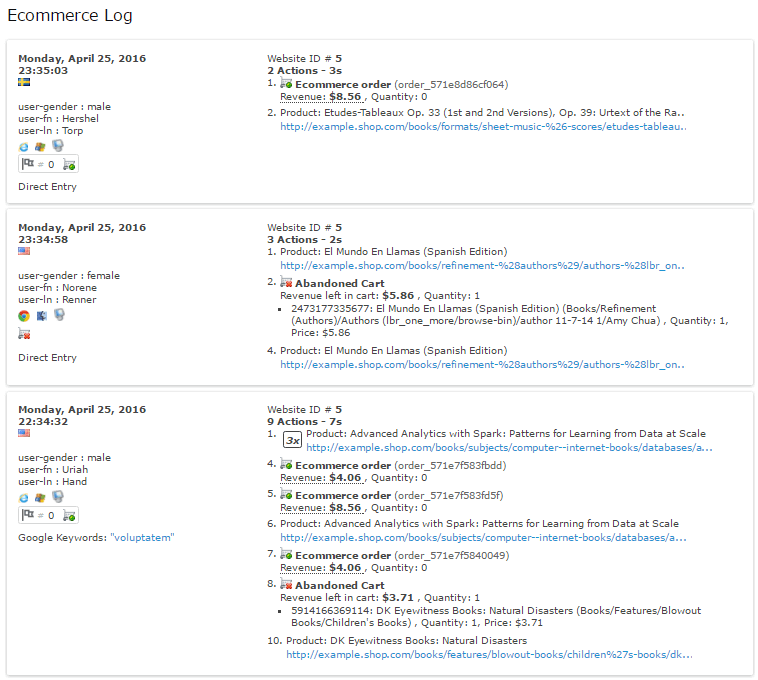Click the "voluptatem" Google keyword link
758x680 pixels.
[142, 537]
